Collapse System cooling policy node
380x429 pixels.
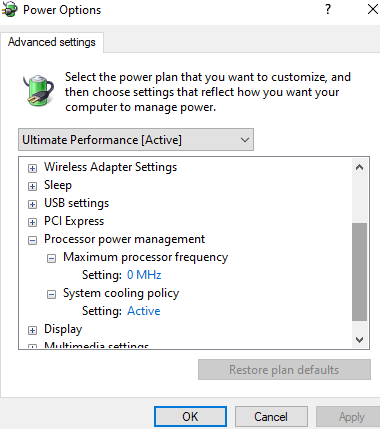point(51,294)
